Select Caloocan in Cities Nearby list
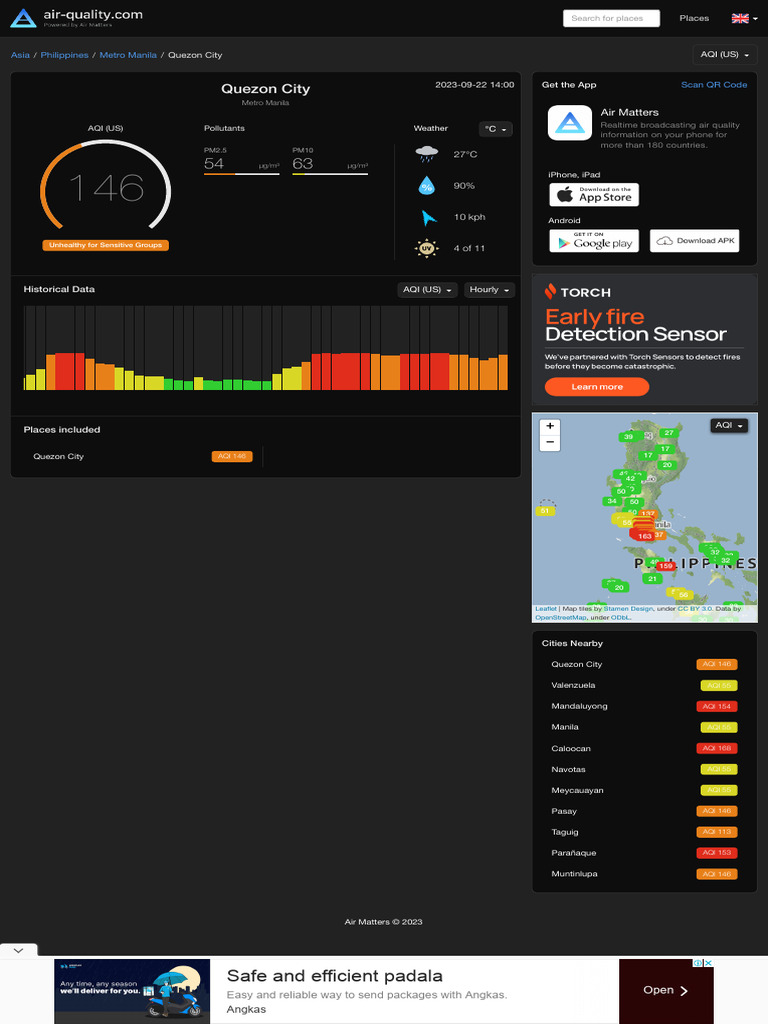The image size is (768, 1024). click(571, 748)
